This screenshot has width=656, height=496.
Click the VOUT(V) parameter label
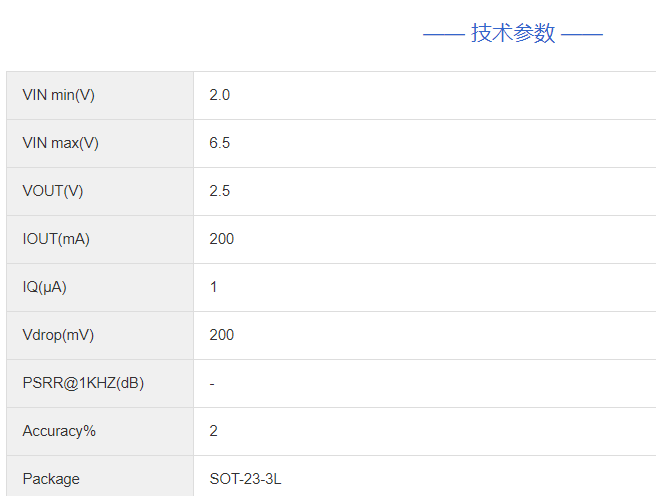pos(53,191)
